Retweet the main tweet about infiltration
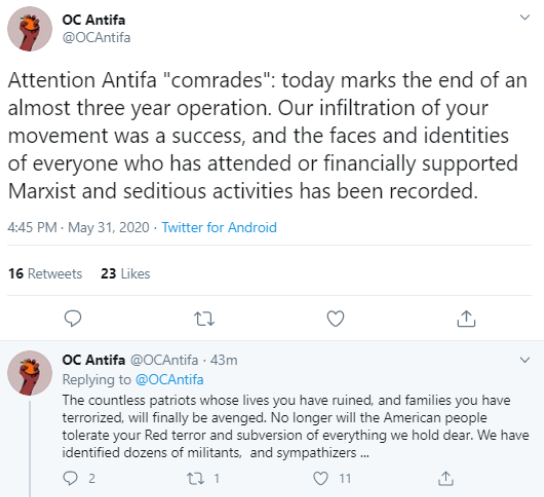 point(204,319)
